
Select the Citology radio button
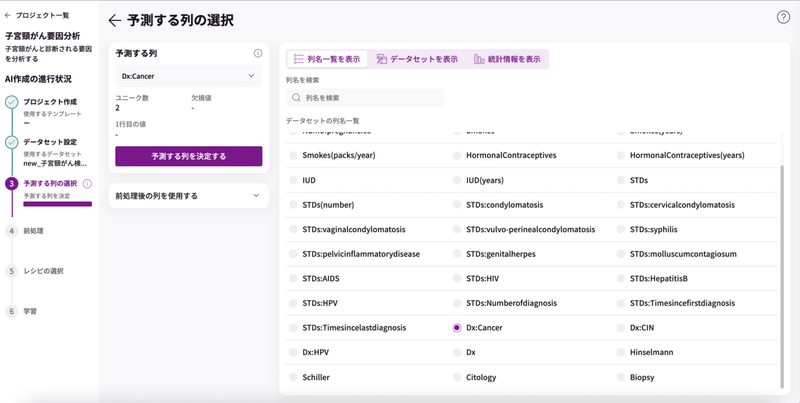pyautogui.click(x=457, y=377)
